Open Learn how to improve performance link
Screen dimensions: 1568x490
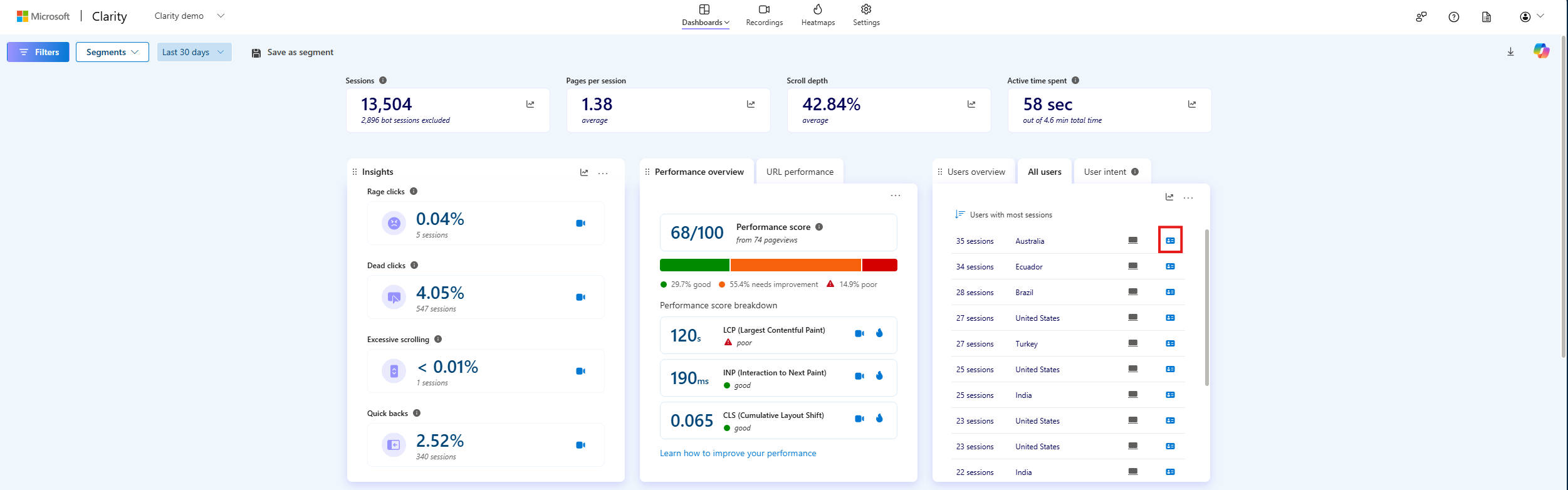point(738,453)
